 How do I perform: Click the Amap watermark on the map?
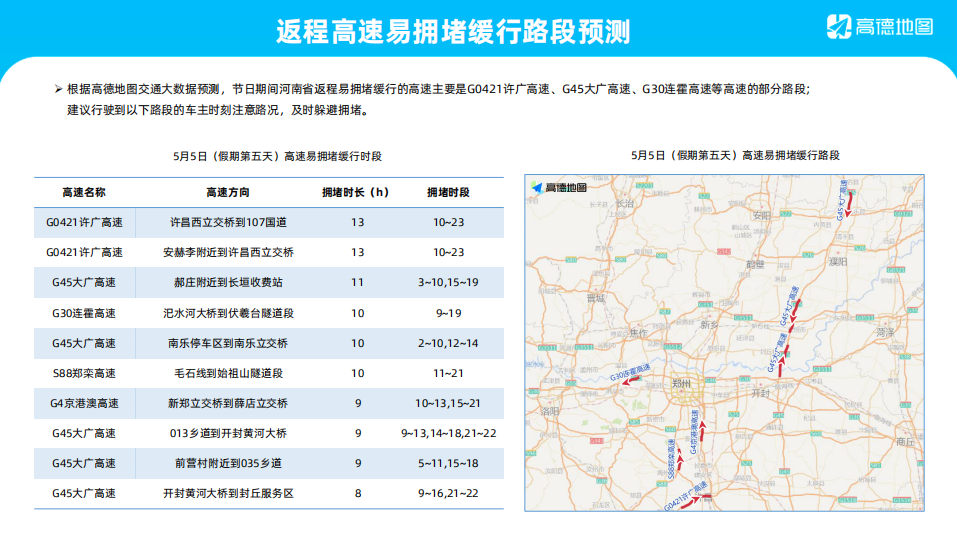coord(560,187)
